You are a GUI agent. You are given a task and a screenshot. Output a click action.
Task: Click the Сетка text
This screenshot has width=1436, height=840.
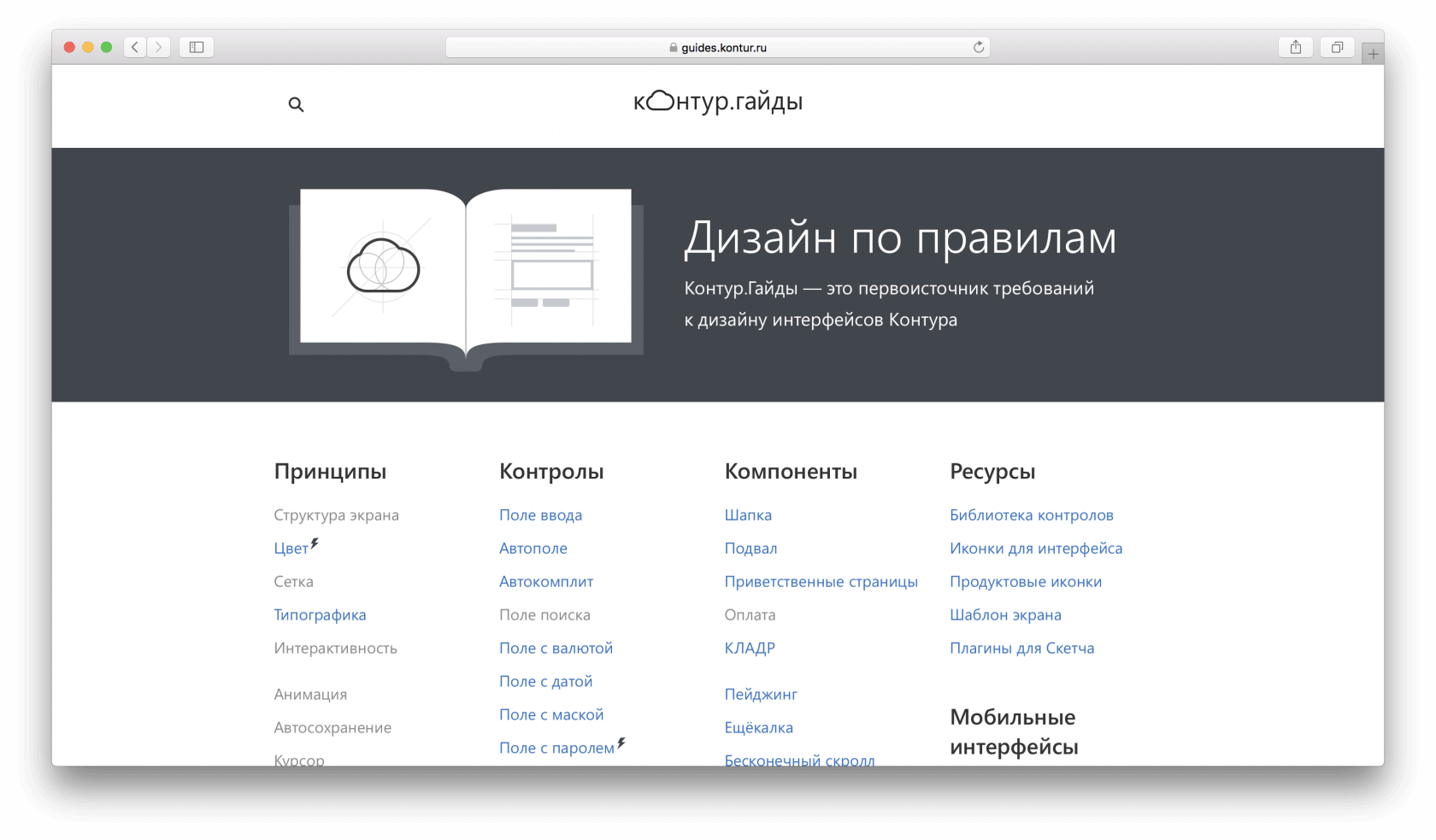pyautogui.click(x=293, y=582)
